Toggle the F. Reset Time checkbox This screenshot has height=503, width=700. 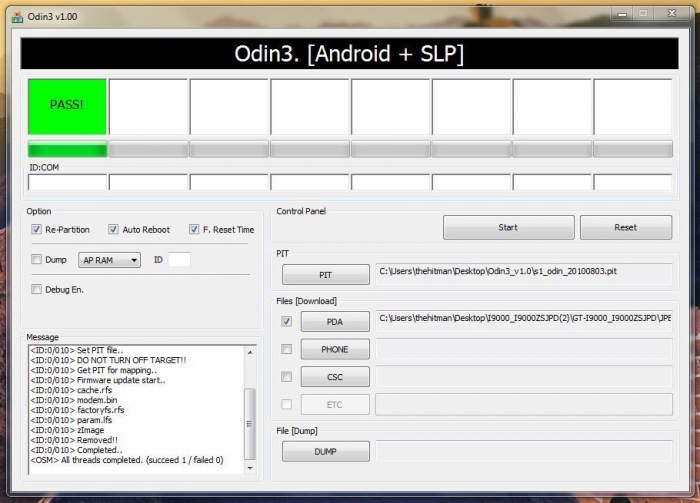194,229
